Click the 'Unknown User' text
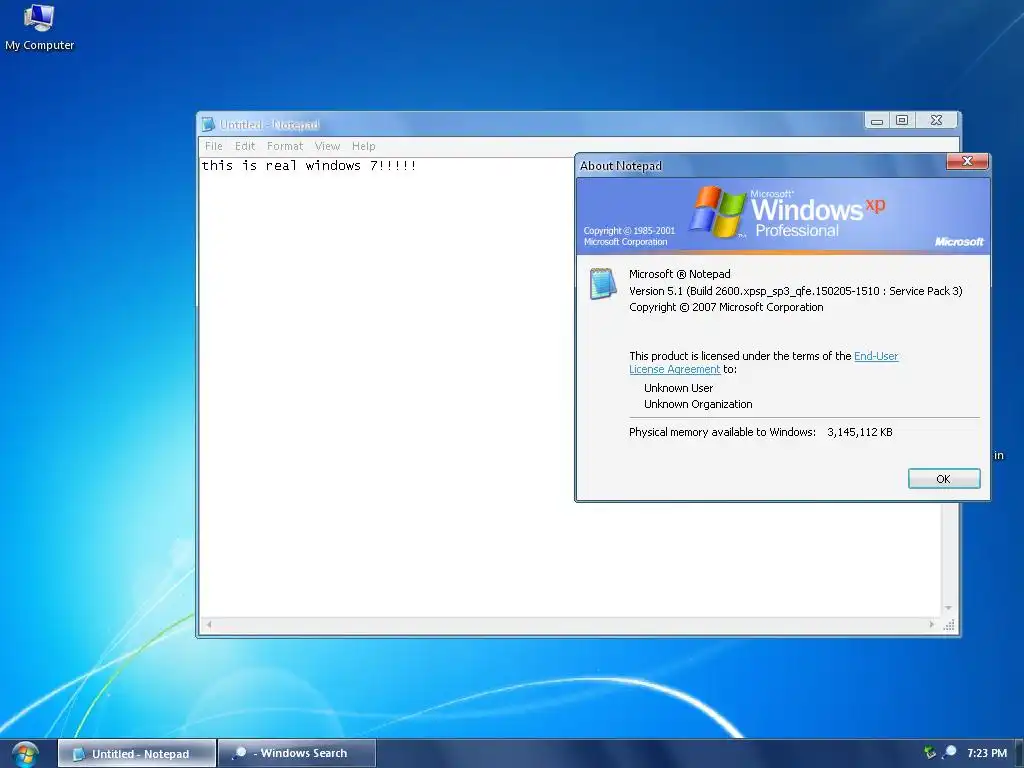 (x=679, y=388)
